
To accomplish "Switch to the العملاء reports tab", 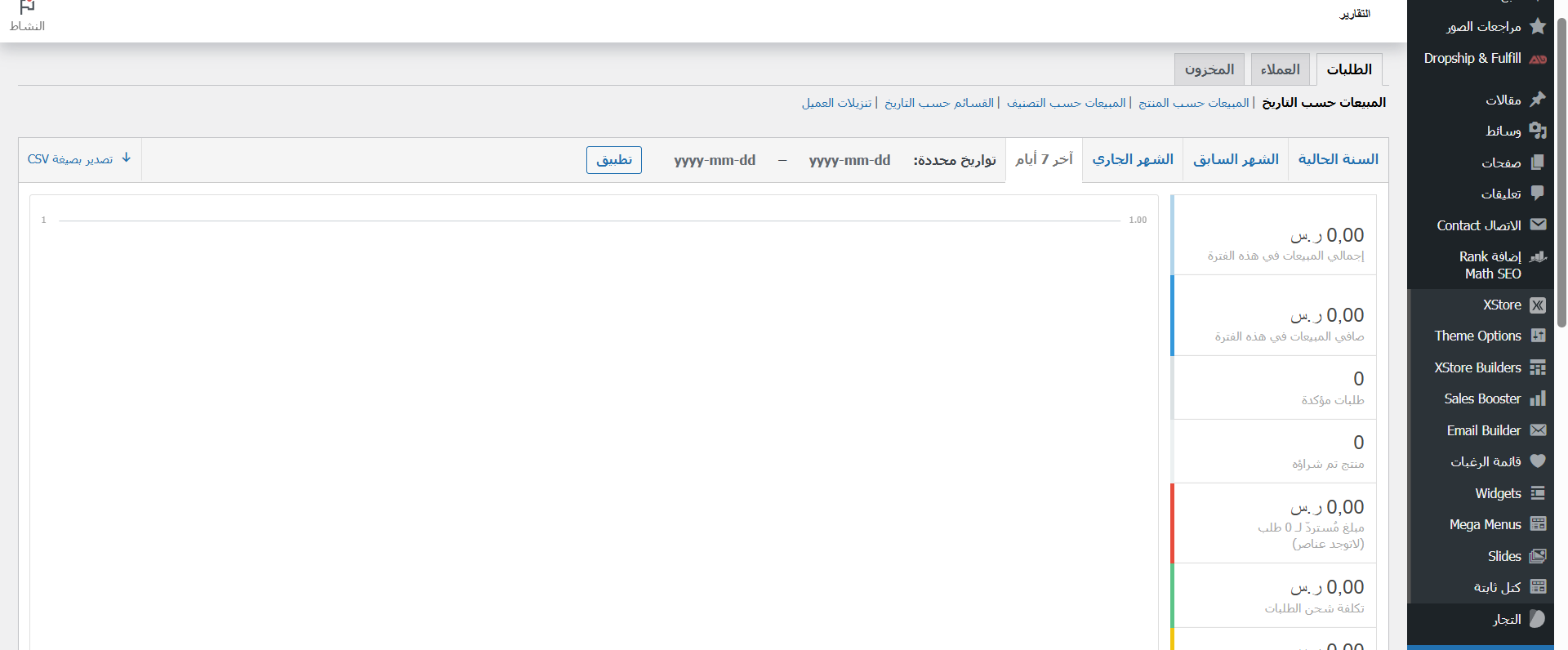I will tap(1281, 70).
